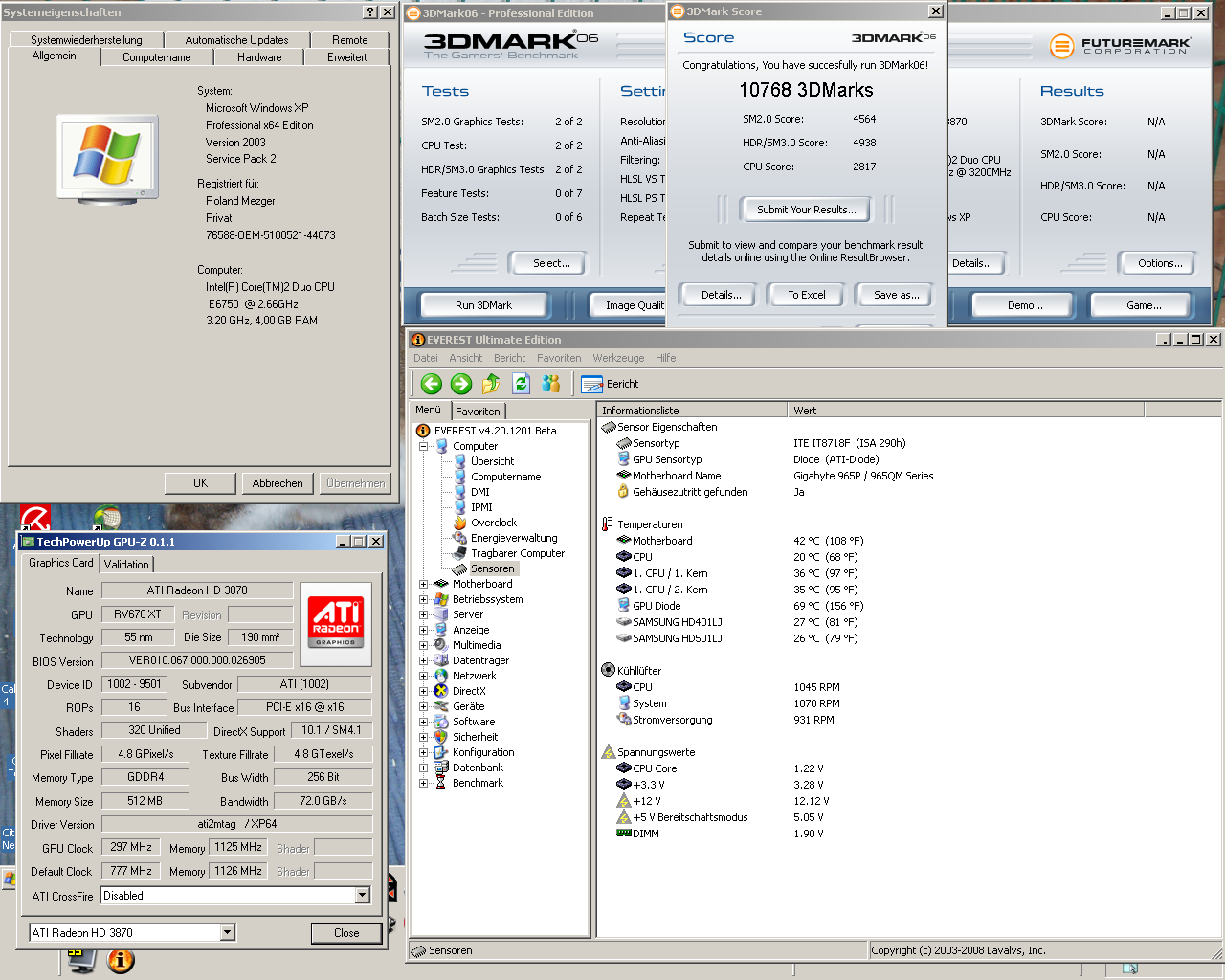Click the EVEREST refresh toolbar icon

click(521, 384)
